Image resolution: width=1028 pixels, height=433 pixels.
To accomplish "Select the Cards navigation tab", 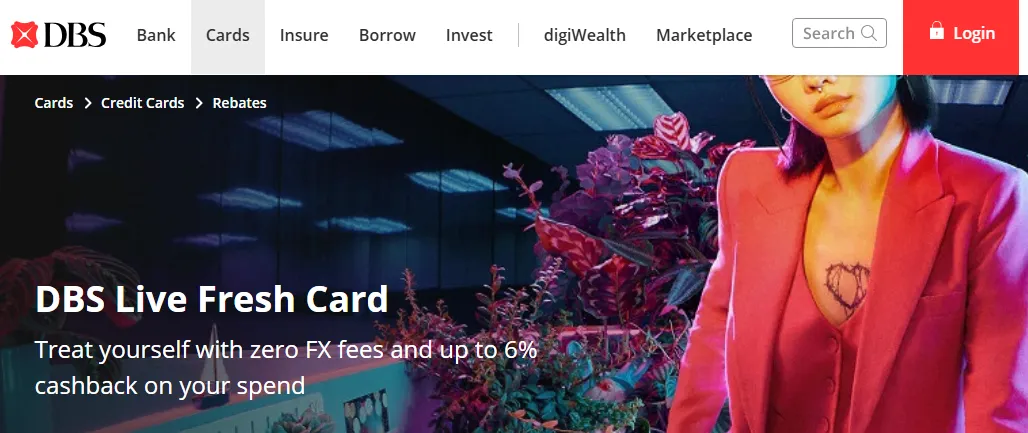I will pos(227,37).
